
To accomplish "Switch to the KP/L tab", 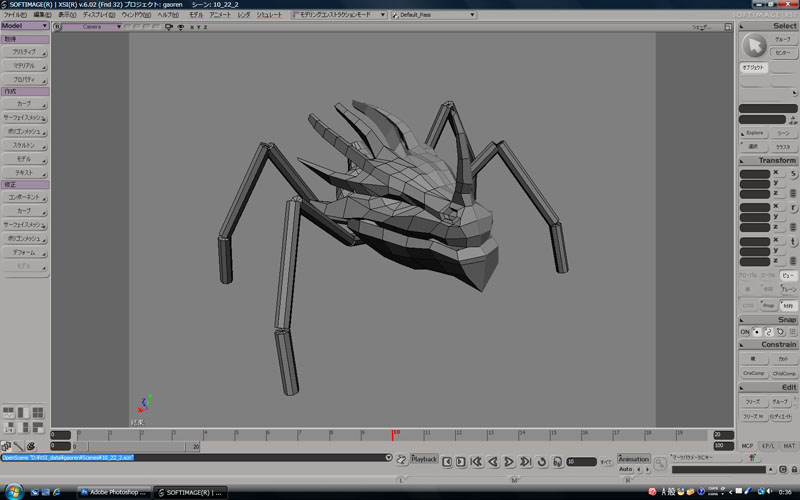I will tap(768, 446).
